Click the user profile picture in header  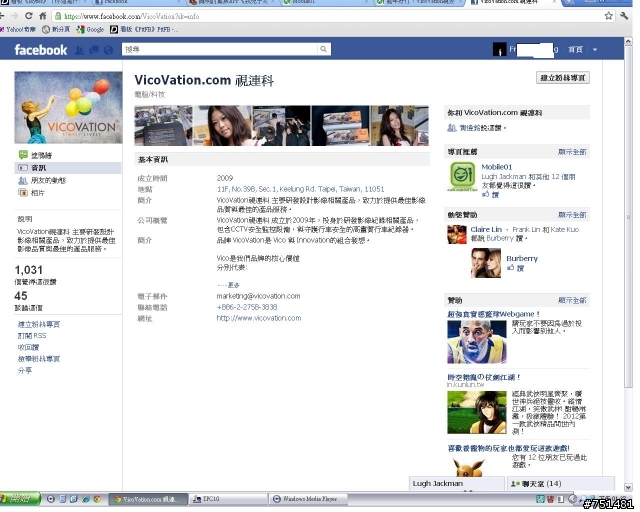[x=500, y=49]
